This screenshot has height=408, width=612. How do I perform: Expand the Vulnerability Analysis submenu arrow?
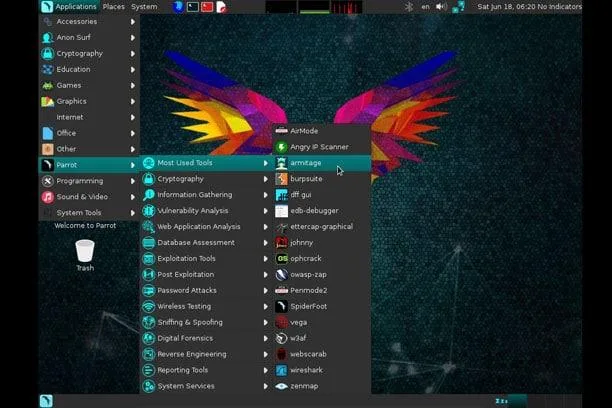(x=265, y=211)
